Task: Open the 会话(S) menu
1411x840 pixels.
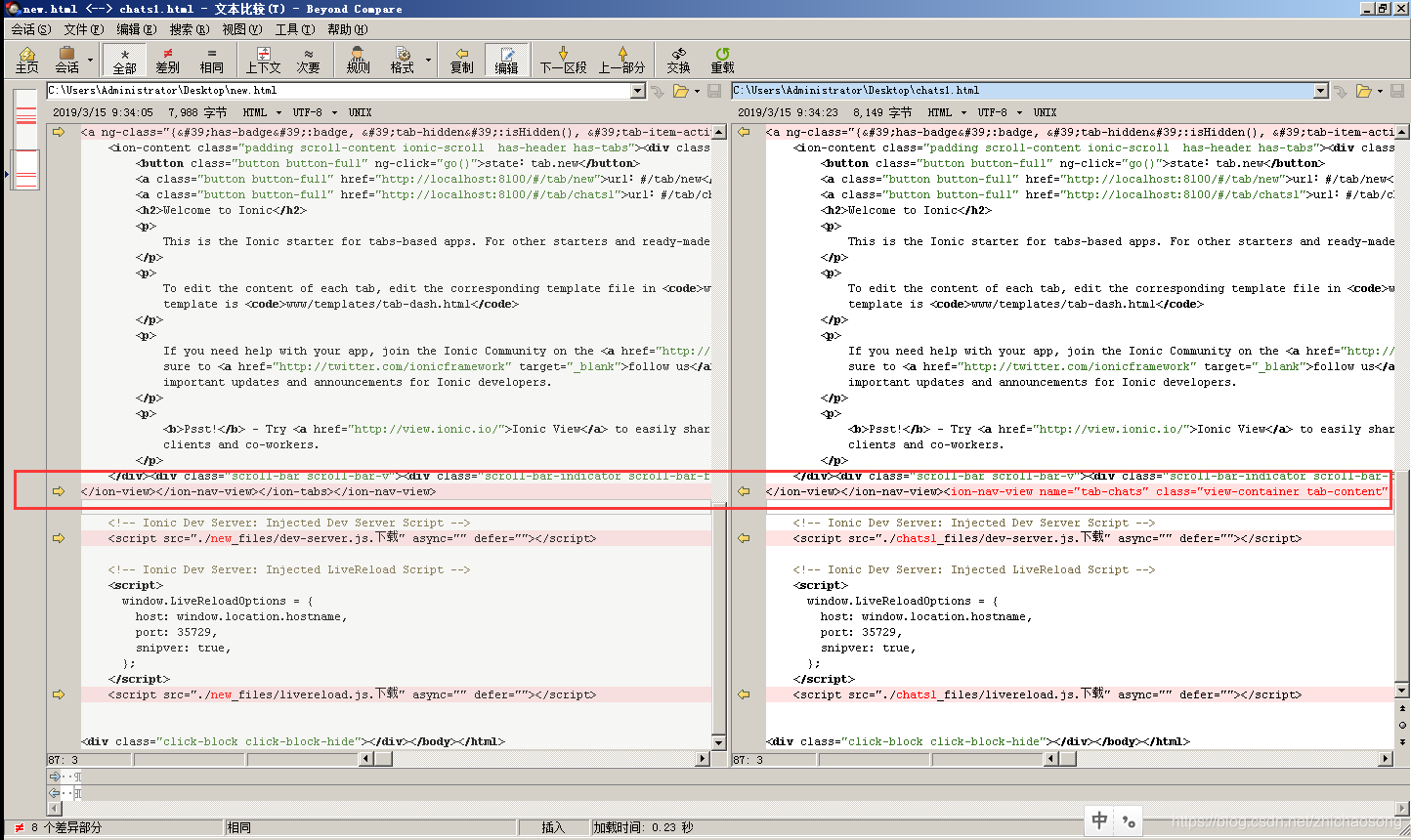Action: coord(30,29)
